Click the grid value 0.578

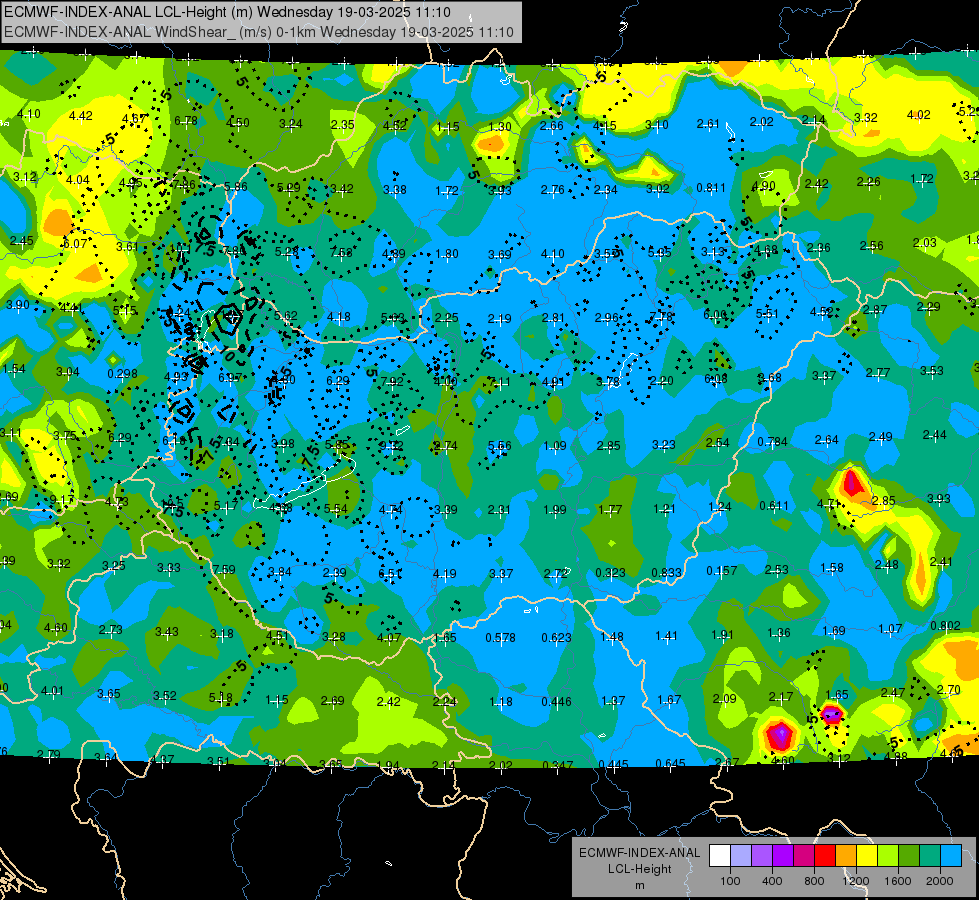[501, 638]
